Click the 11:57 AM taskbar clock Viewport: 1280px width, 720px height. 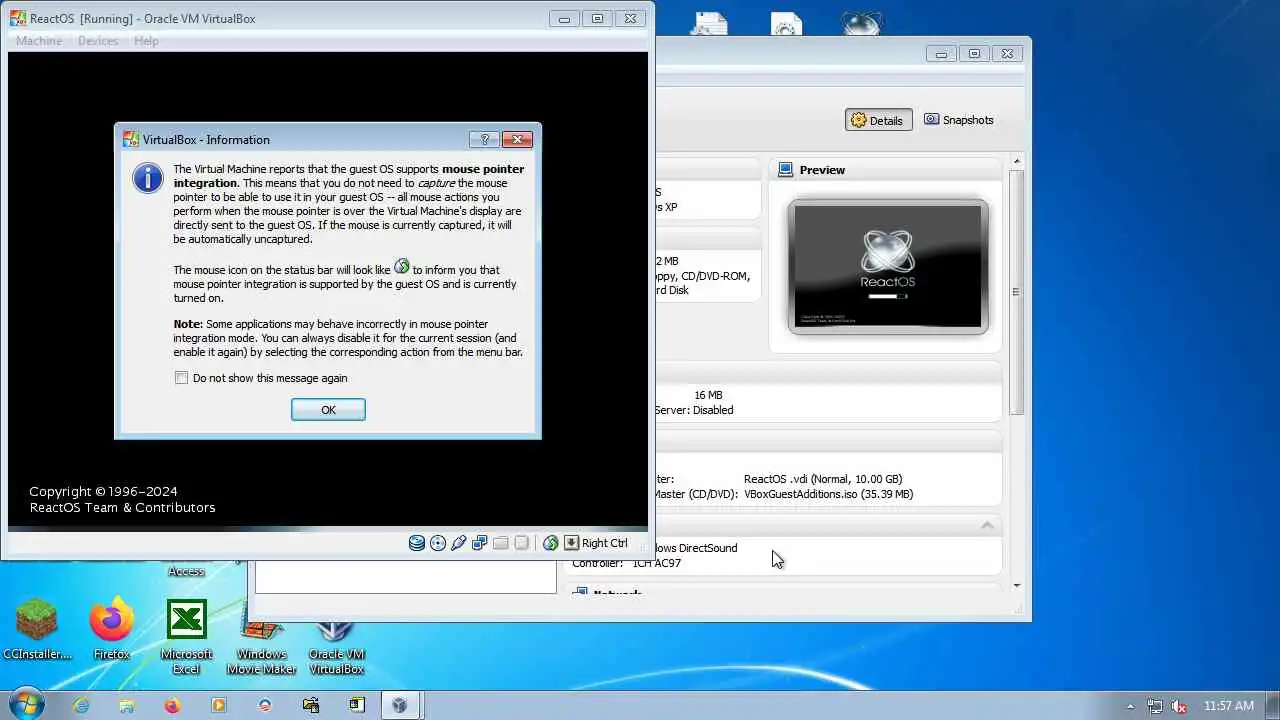pyautogui.click(x=1229, y=706)
